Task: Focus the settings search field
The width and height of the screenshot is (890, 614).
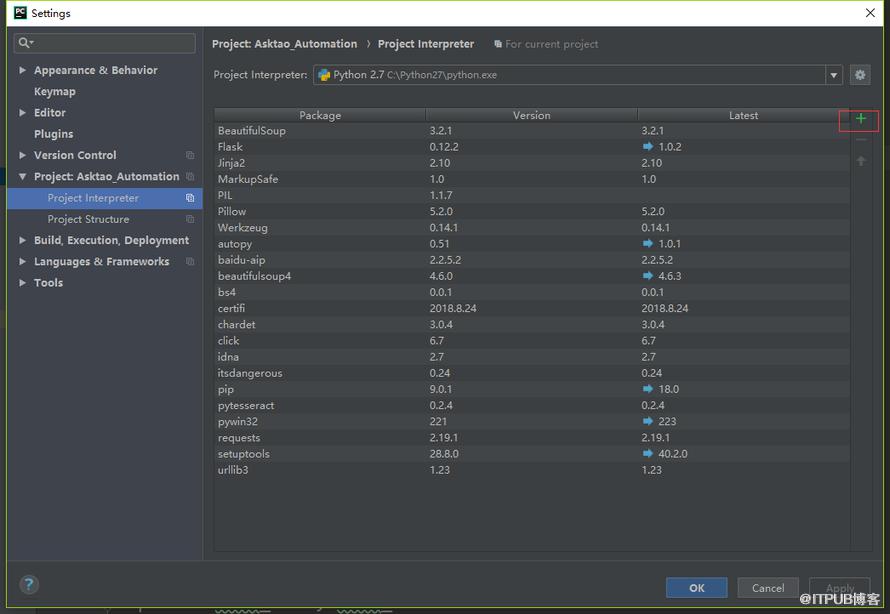Action: 105,43
